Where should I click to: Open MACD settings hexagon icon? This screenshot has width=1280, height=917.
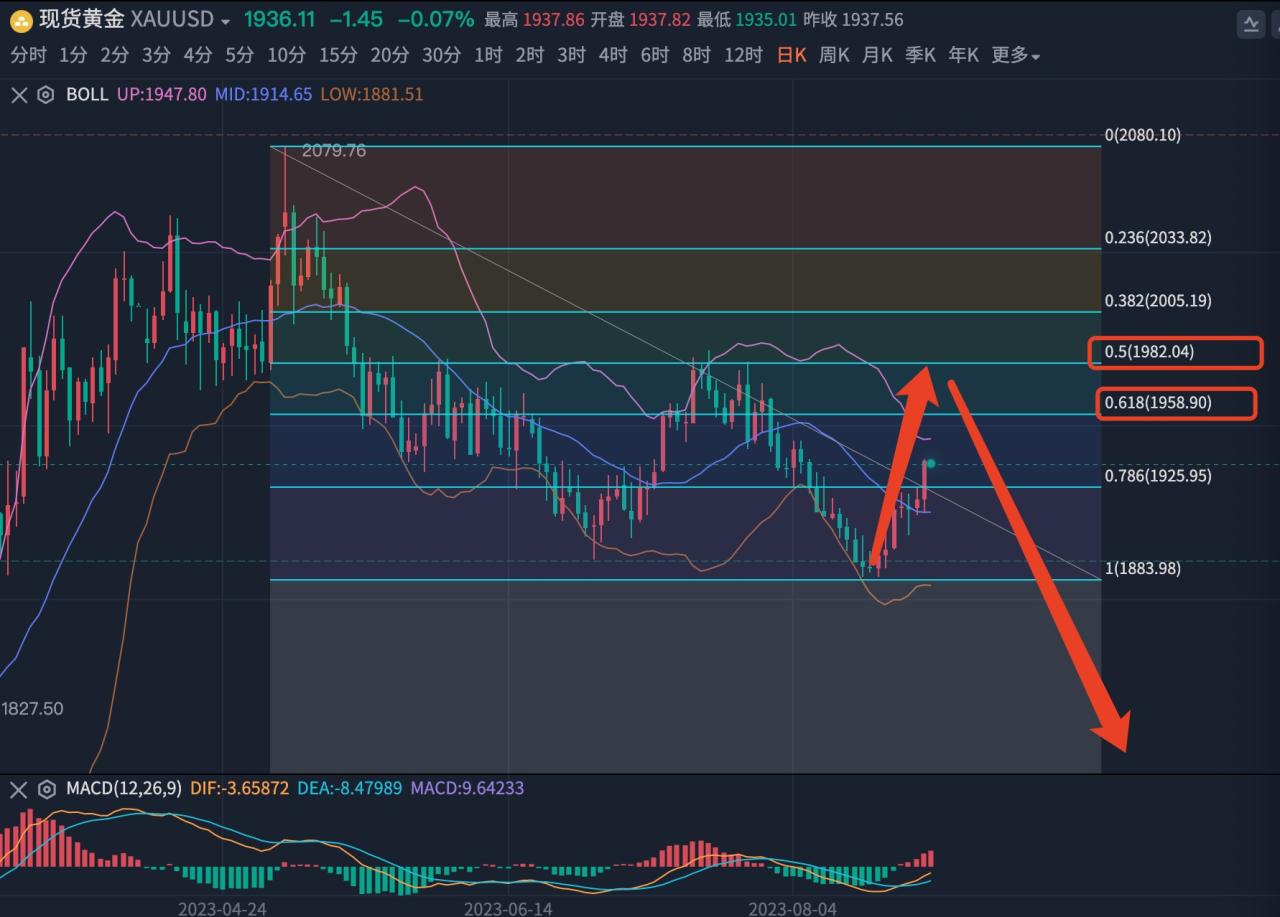[45, 789]
